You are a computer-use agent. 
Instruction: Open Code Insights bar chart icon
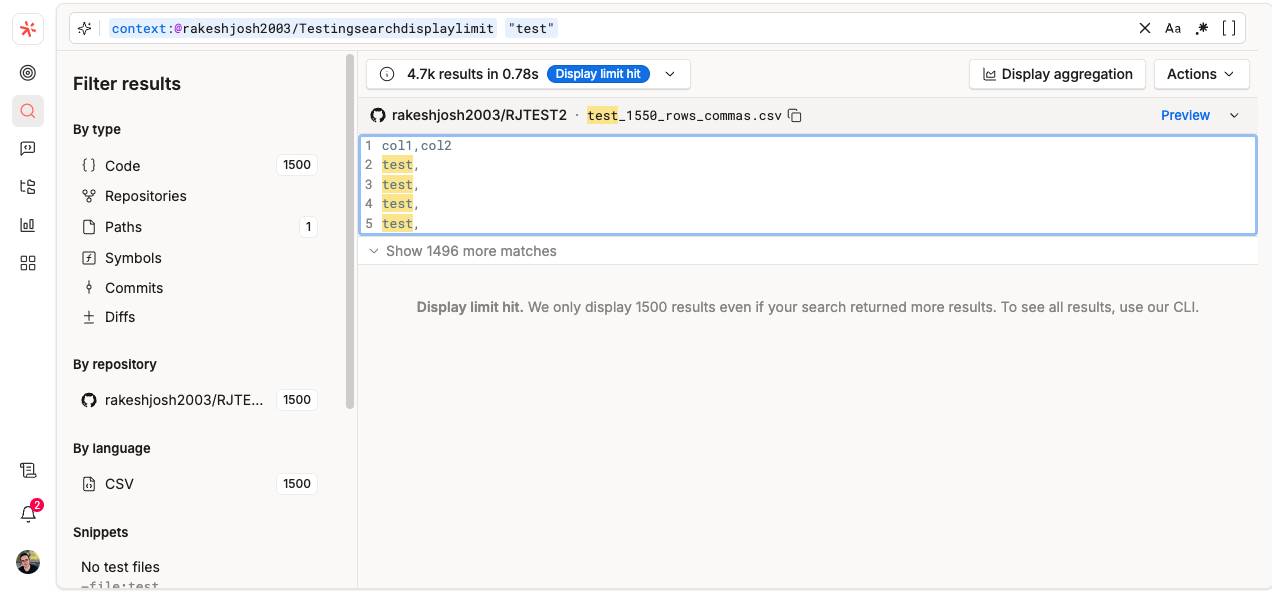point(27,224)
